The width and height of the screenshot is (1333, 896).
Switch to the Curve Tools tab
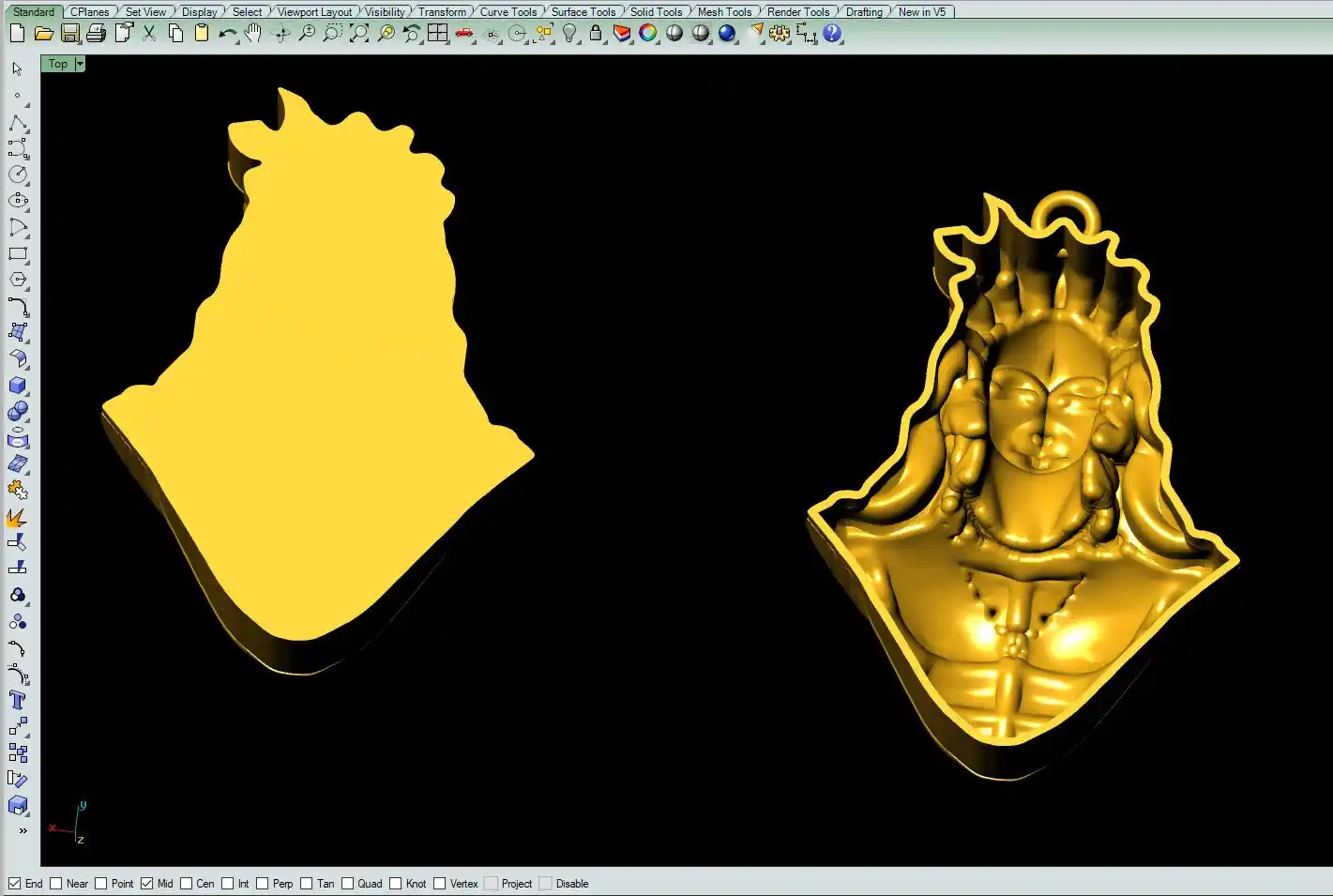[507, 12]
